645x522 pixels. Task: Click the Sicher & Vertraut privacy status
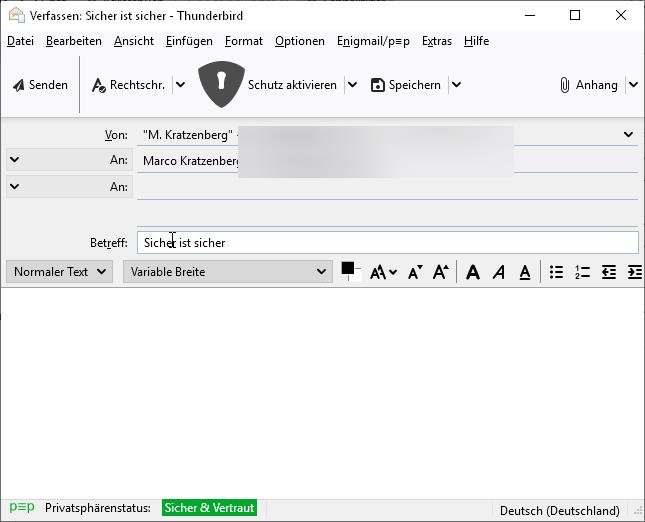tap(209, 508)
